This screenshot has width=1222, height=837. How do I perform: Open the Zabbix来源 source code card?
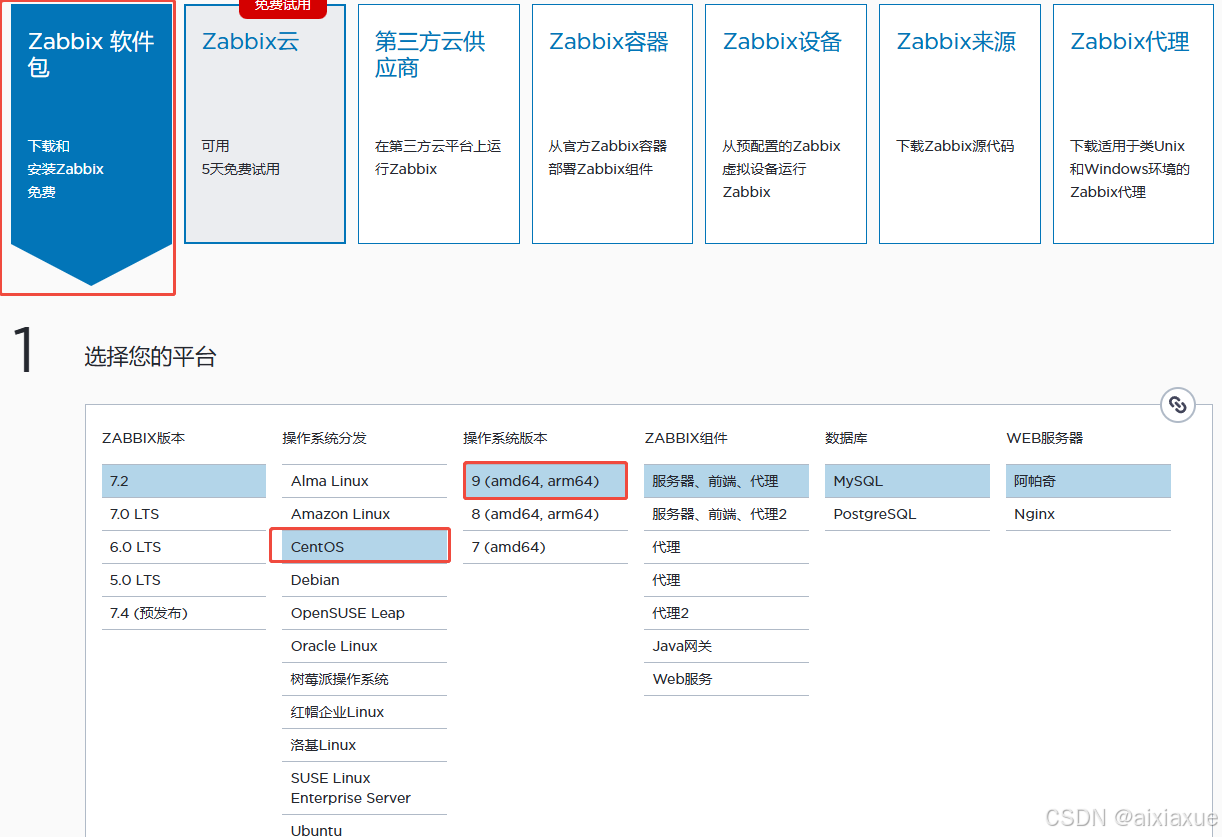point(960,124)
